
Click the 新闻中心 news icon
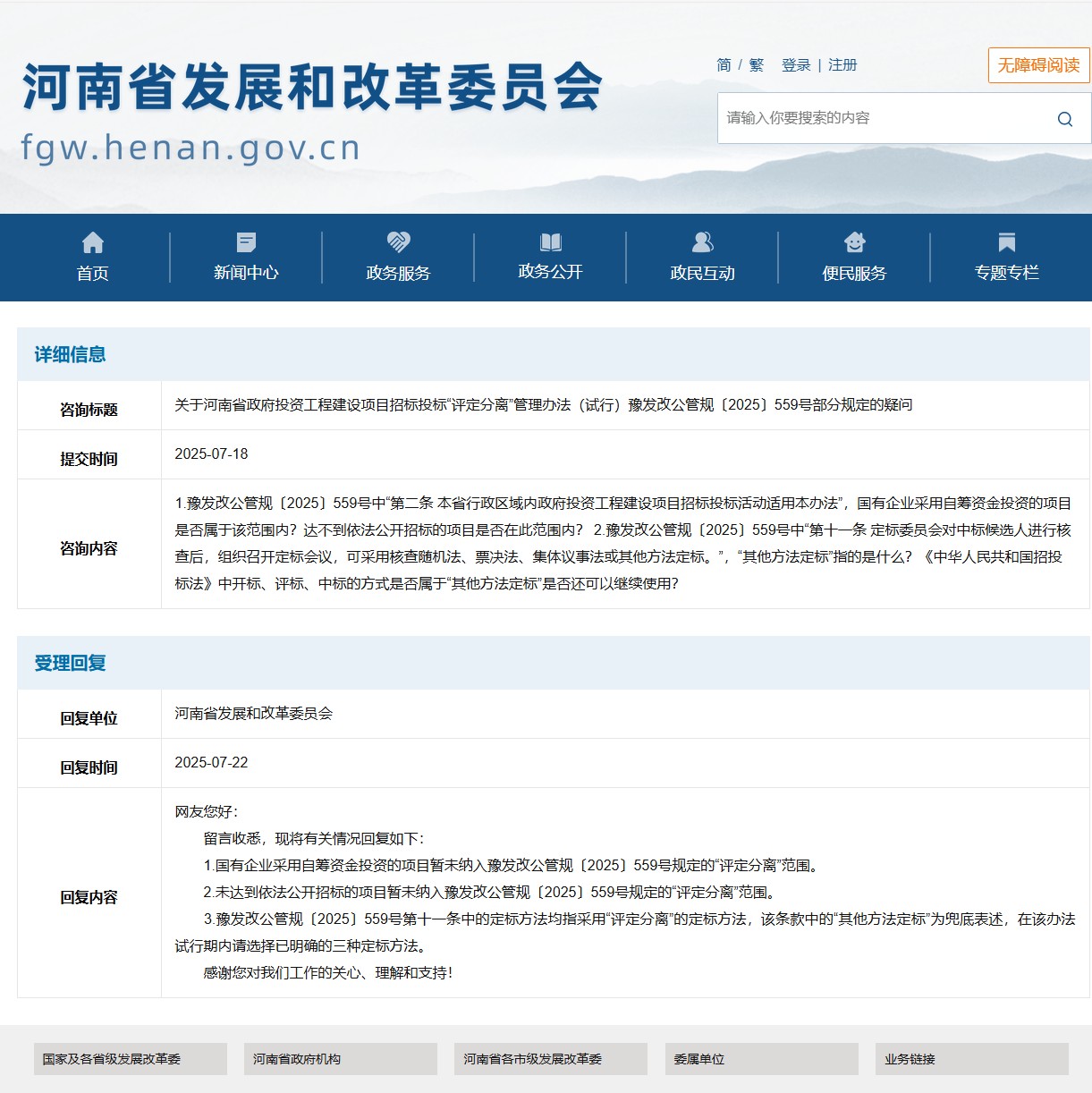(245, 242)
